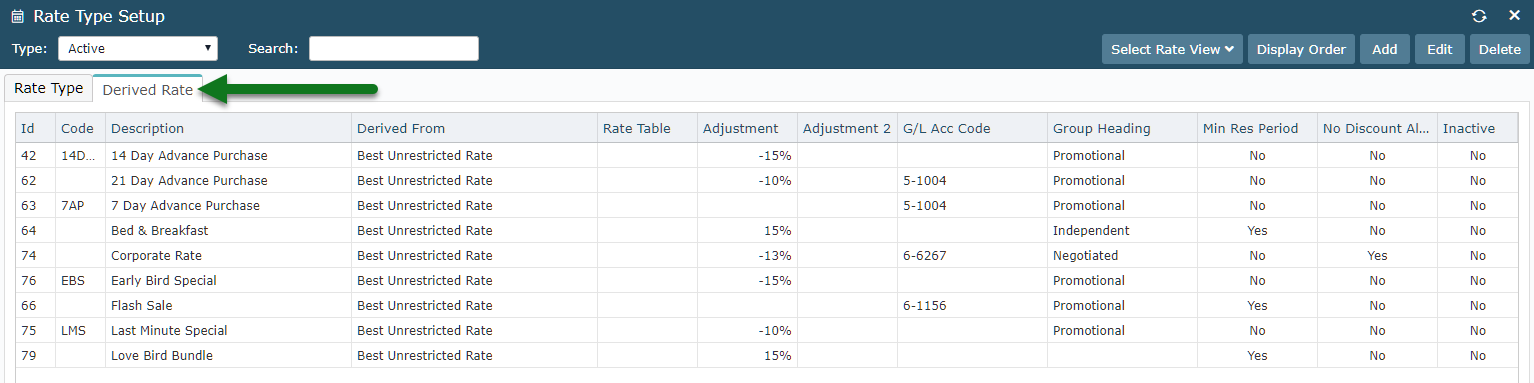
Task: Select the Love Bird Bundle row
Action: 767,355
